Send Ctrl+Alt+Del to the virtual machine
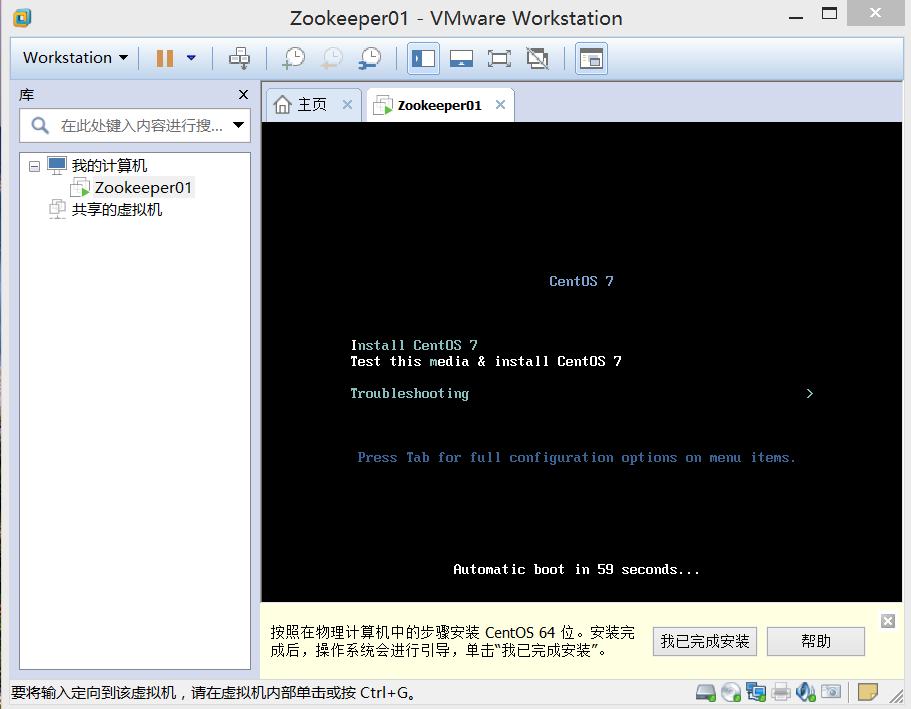The width and height of the screenshot is (911, 709). (239, 58)
